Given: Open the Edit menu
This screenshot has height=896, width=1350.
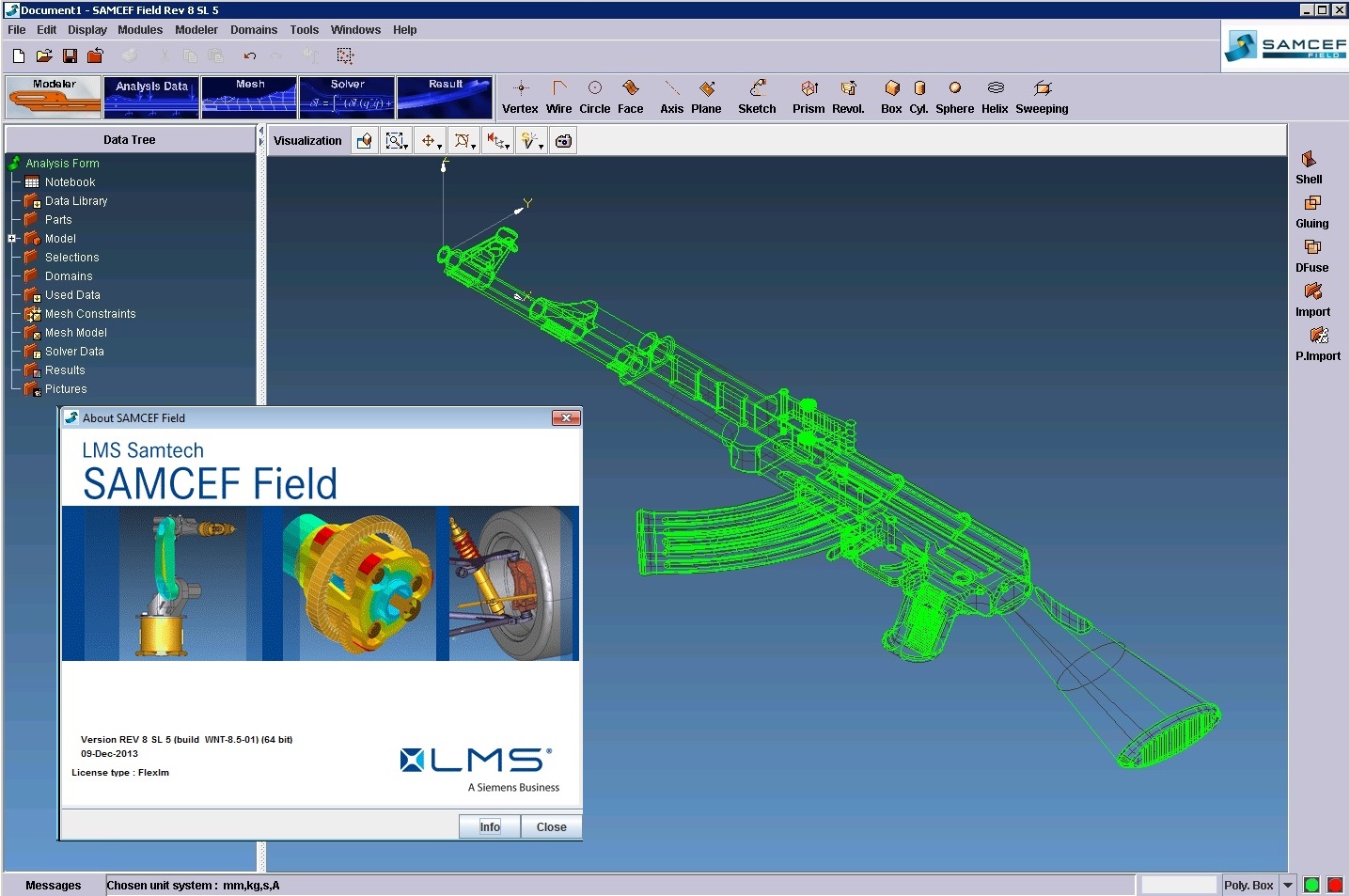Looking at the screenshot, I should 47,30.
